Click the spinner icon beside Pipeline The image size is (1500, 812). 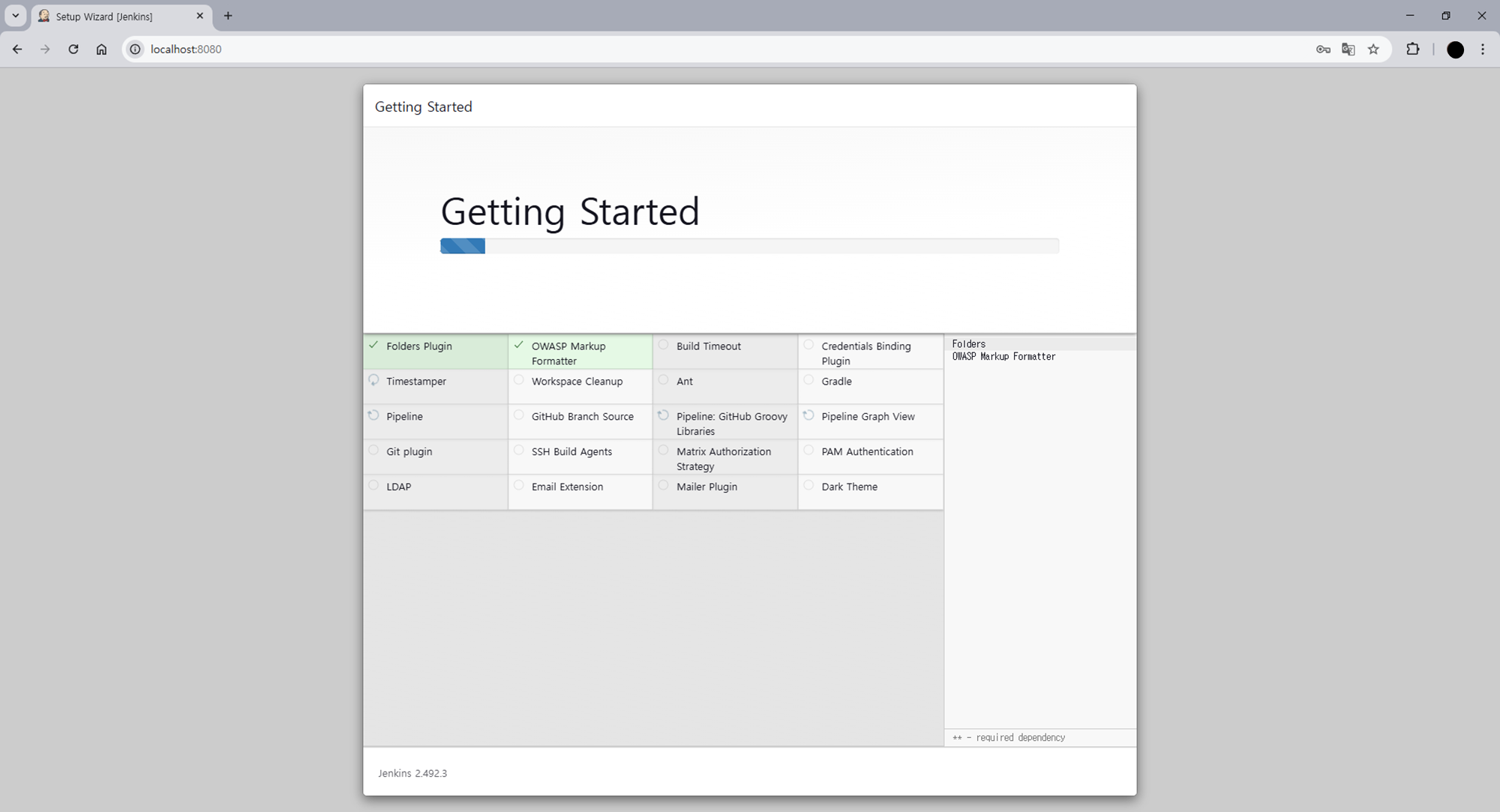coord(373,415)
